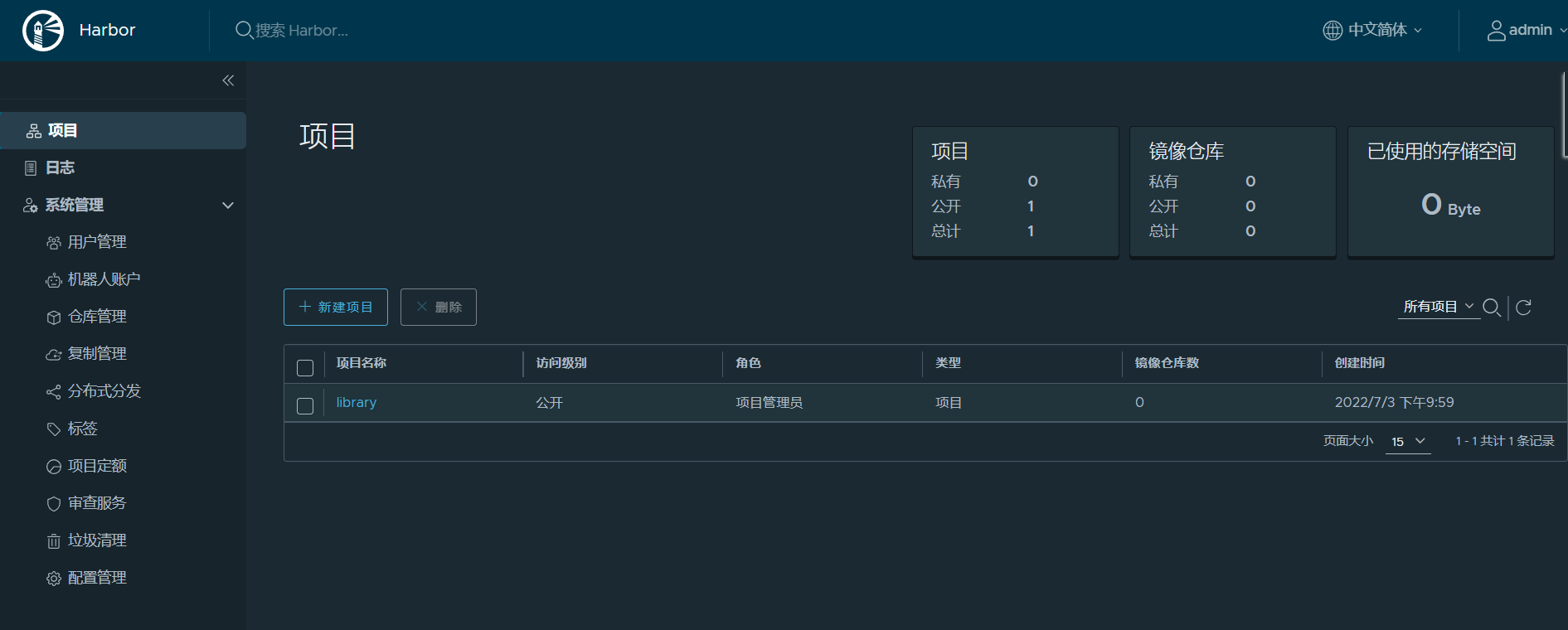Click the 访问级别 column header
This screenshot has height=630, width=1568.
pos(561,363)
